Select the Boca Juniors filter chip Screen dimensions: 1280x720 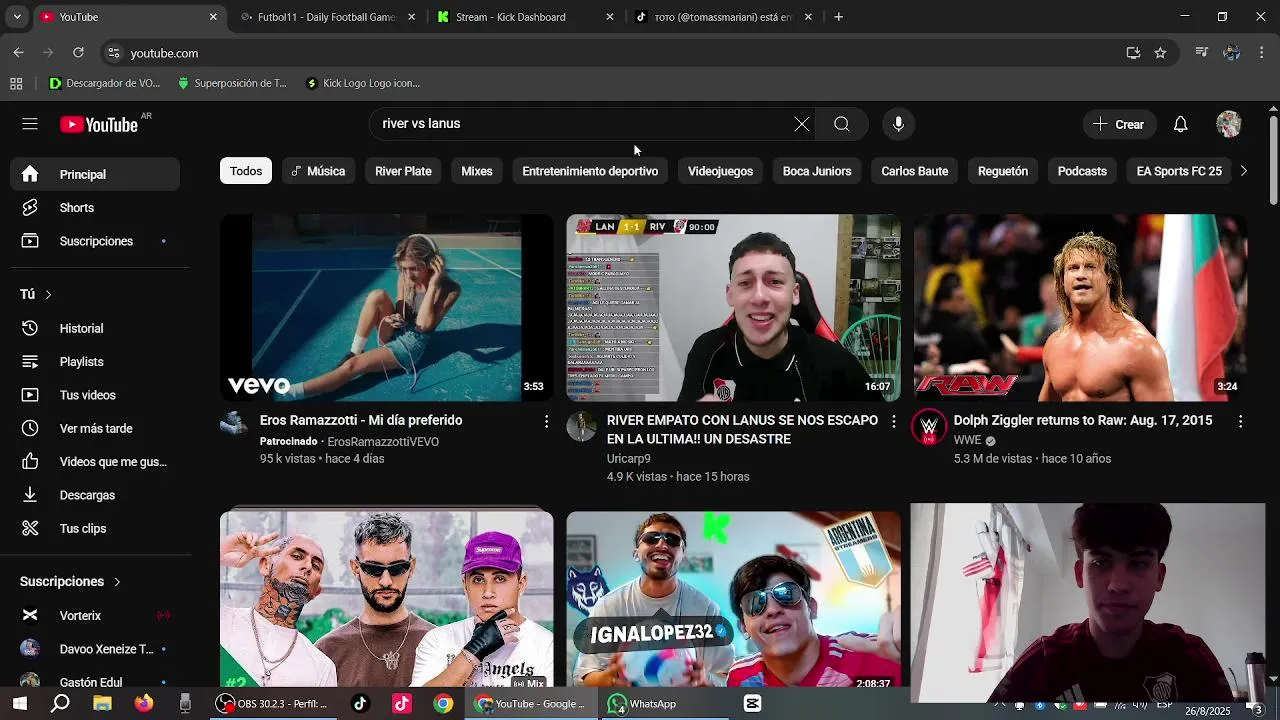tap(817, 171)
